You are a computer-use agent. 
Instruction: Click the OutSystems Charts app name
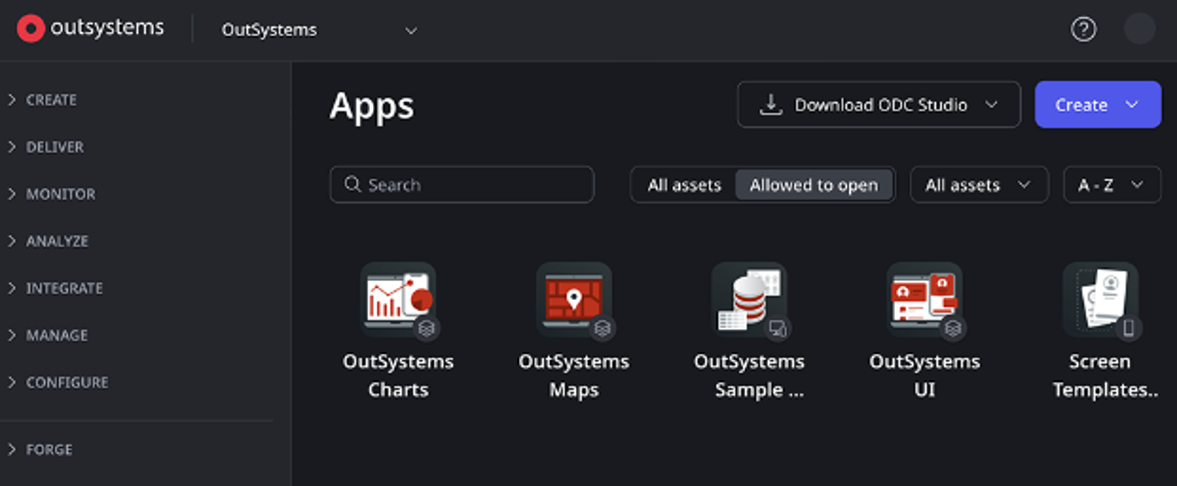point(398,376)
